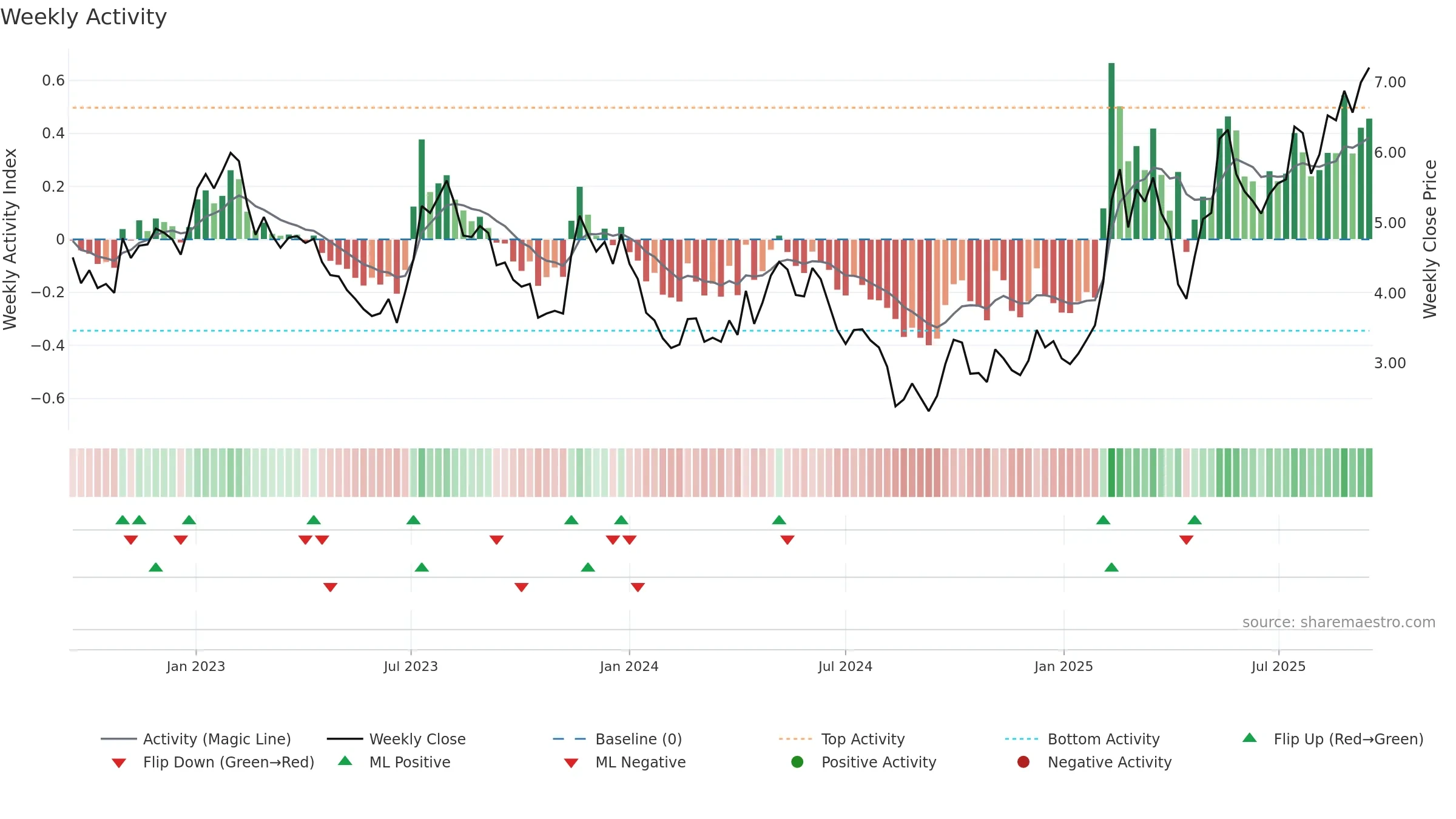Click the Weekly Activity Index axis title
Viewport: 1456px width, 819px height.
pos(10,239)
